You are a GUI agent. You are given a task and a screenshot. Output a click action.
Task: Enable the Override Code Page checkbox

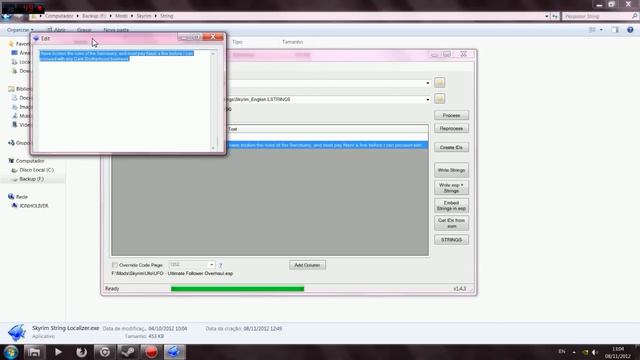(115, 265)
